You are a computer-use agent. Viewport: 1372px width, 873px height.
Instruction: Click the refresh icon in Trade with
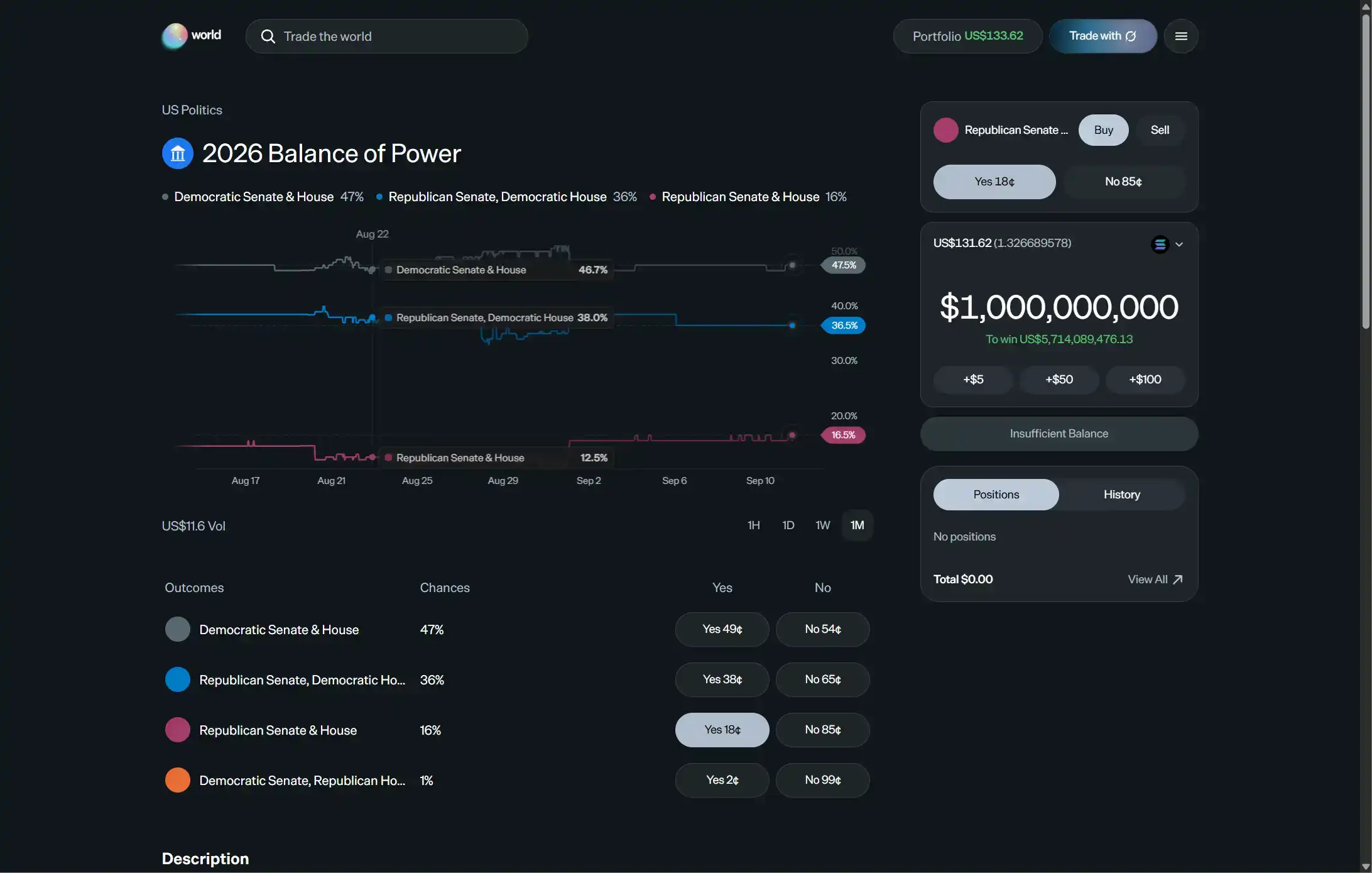pyautogui.click(x=1131, y=36)
